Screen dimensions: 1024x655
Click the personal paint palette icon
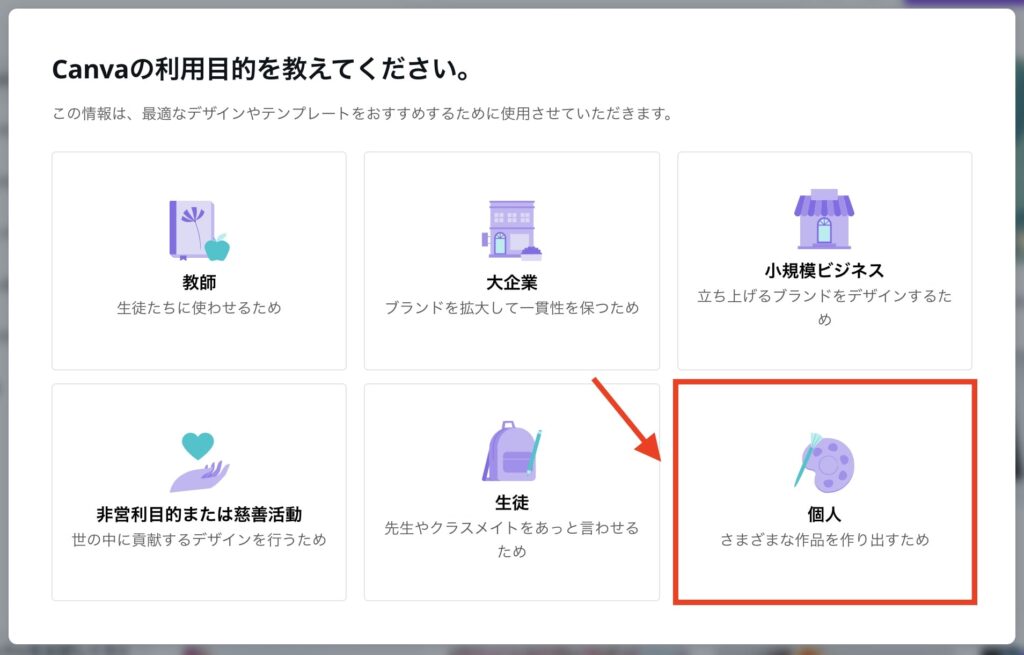(824, 462)
